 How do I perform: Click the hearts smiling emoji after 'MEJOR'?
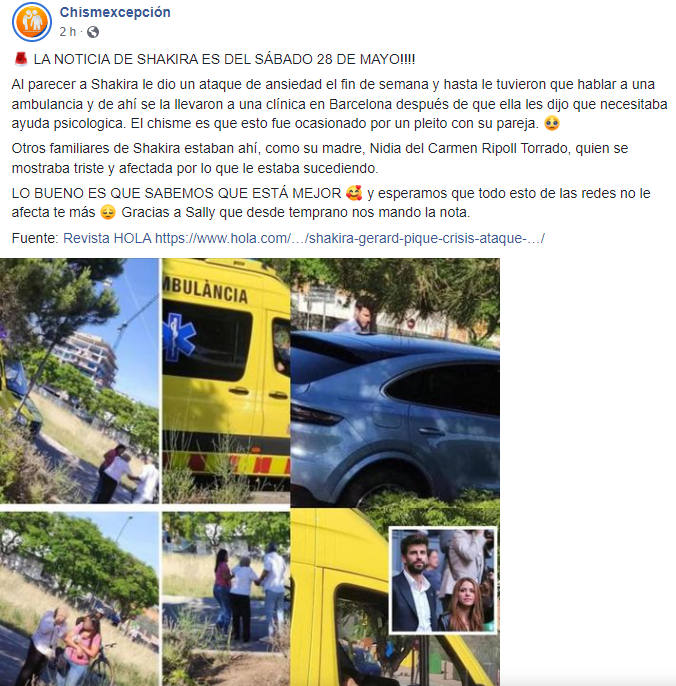[354, 193]
